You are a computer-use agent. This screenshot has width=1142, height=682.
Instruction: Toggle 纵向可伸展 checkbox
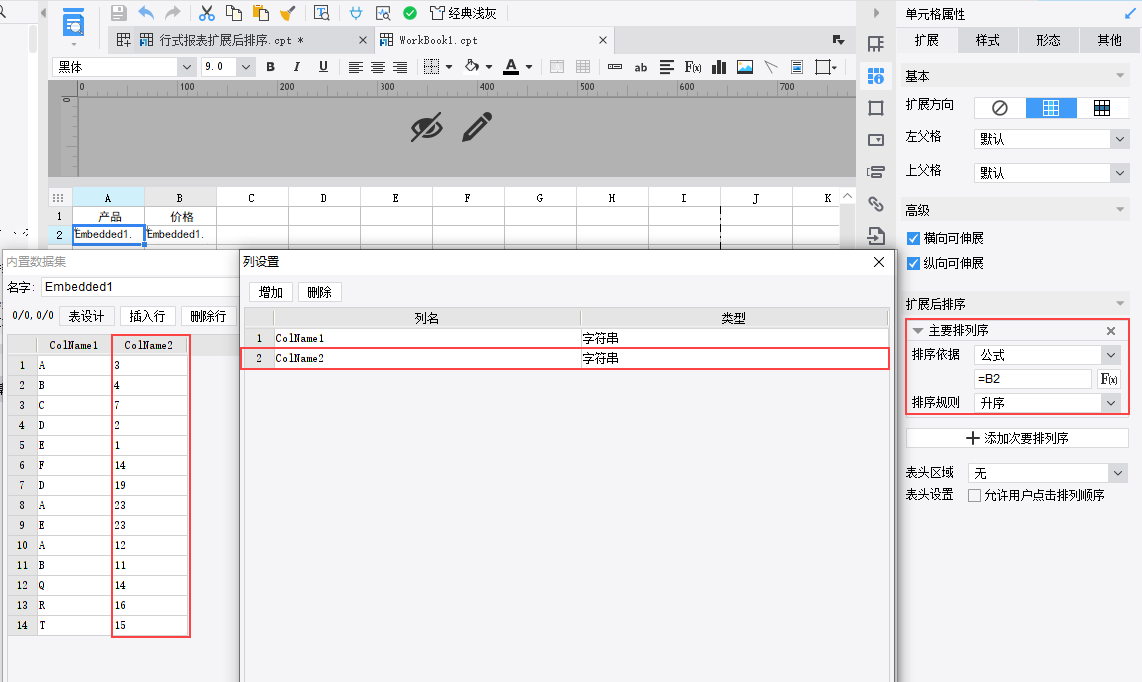point(913,263)
